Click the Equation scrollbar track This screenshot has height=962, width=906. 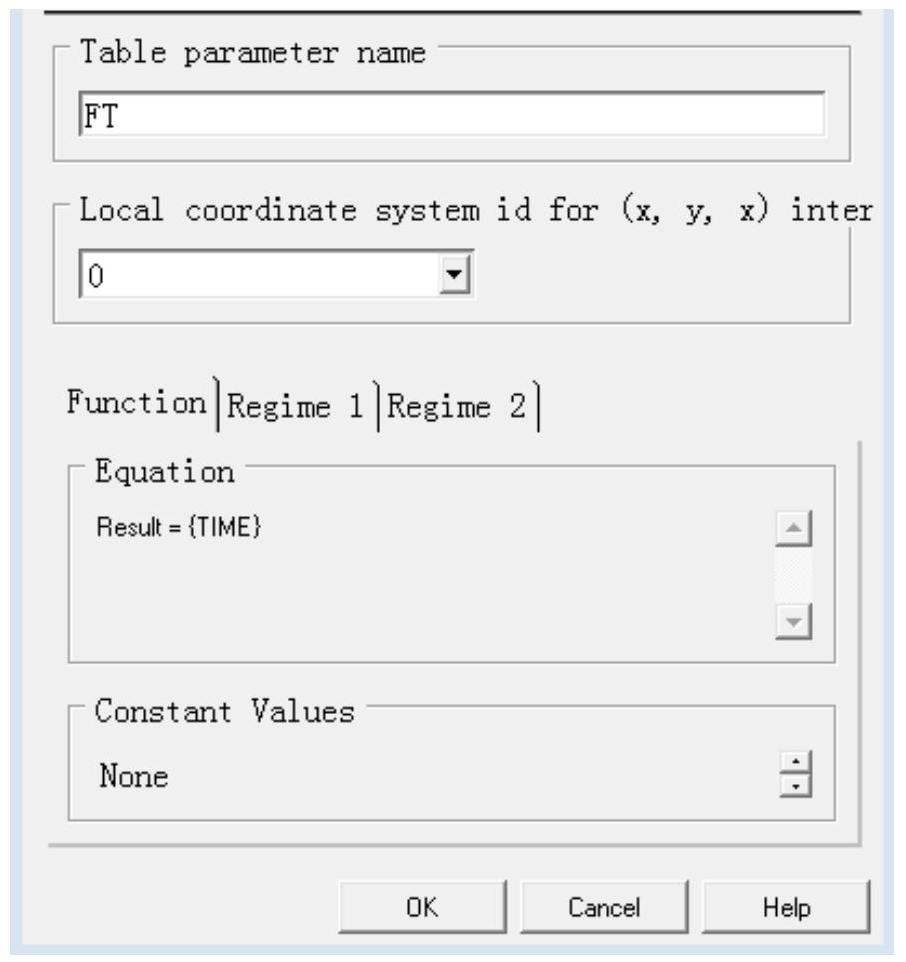click(794, 577)
